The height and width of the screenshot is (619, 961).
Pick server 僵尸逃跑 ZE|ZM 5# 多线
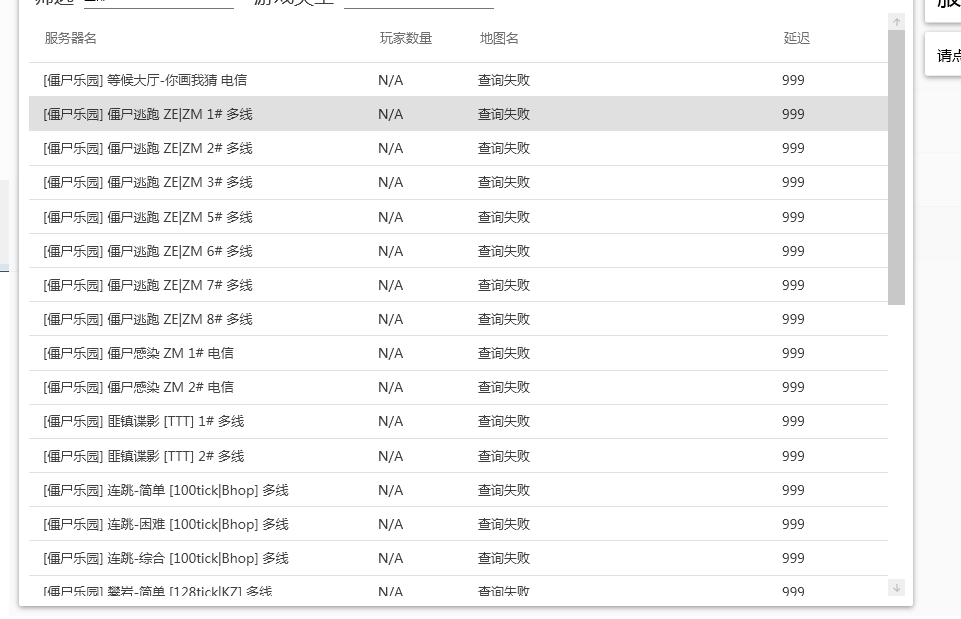pos(148,217)
